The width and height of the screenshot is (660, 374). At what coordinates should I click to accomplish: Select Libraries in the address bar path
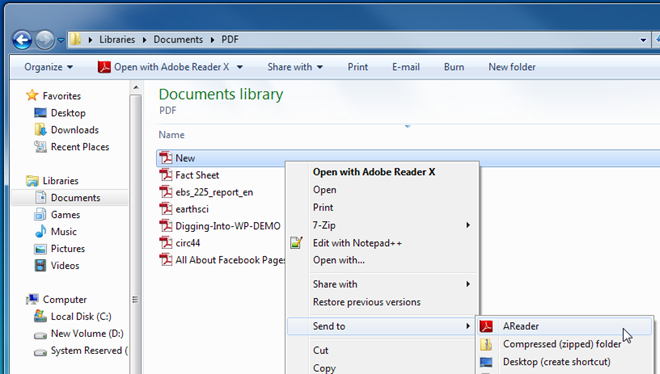(117, 40)
